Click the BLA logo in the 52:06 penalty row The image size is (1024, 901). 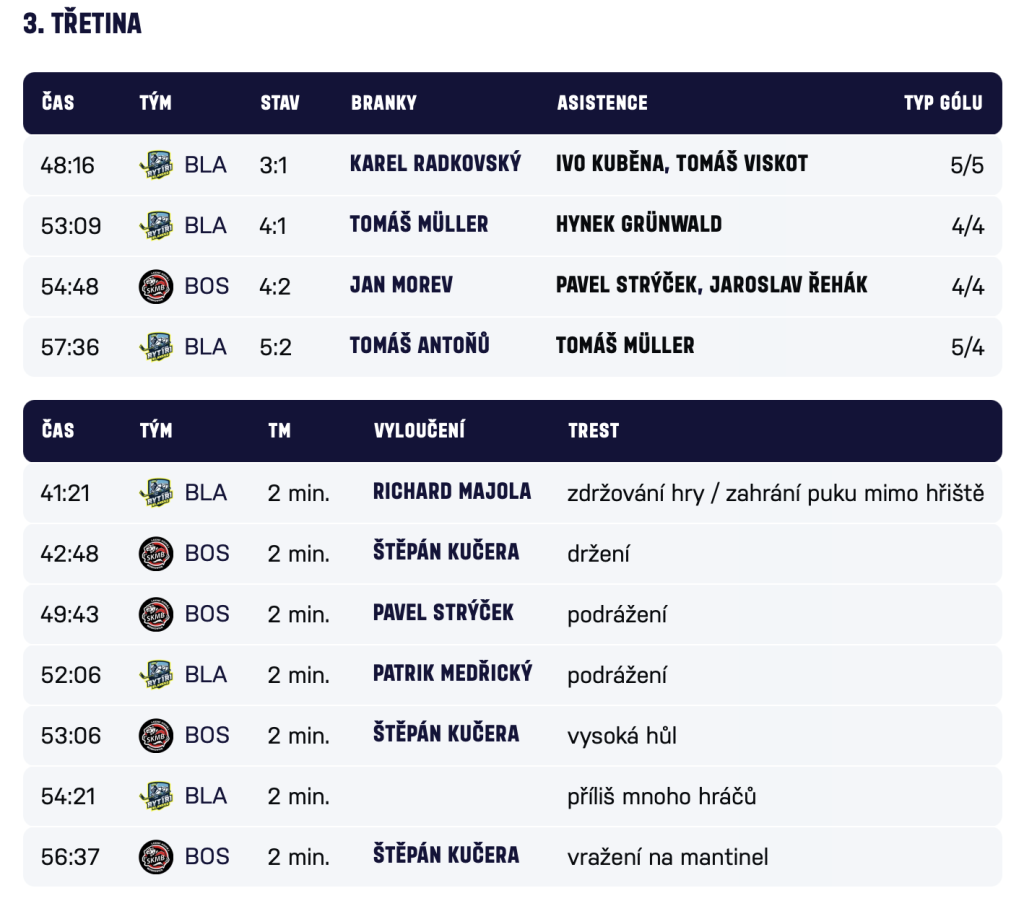(155, 675)
